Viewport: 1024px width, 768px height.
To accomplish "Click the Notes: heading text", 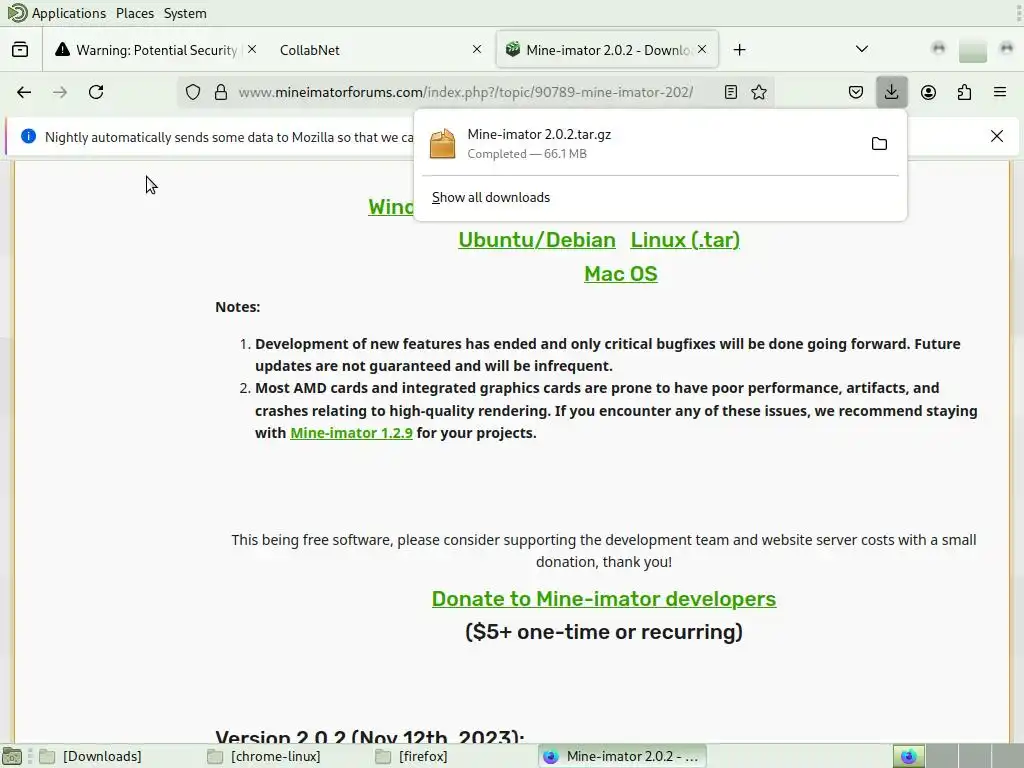I will [x=238, y=307].
